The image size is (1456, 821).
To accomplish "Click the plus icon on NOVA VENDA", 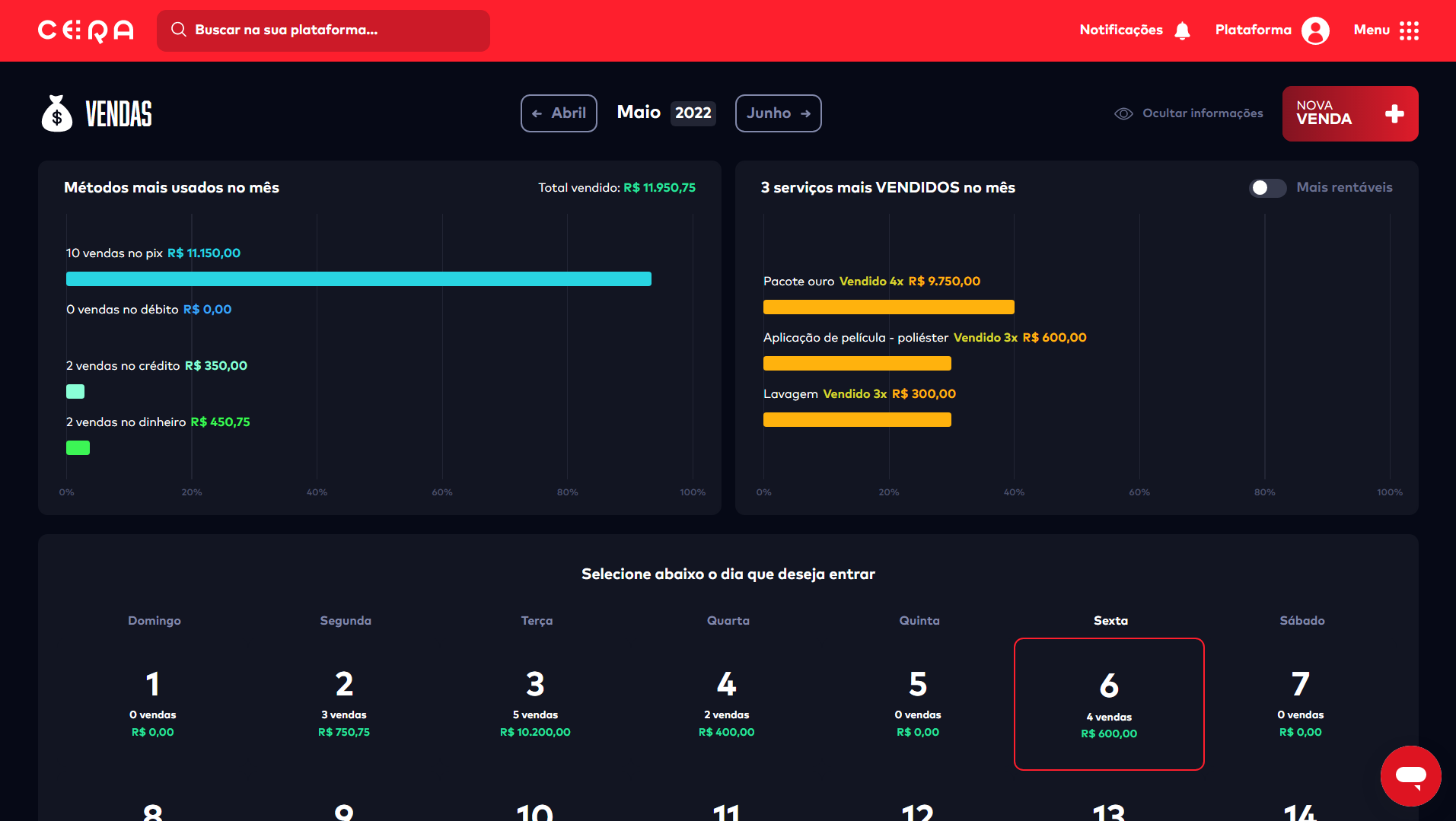I will 1394,114.
